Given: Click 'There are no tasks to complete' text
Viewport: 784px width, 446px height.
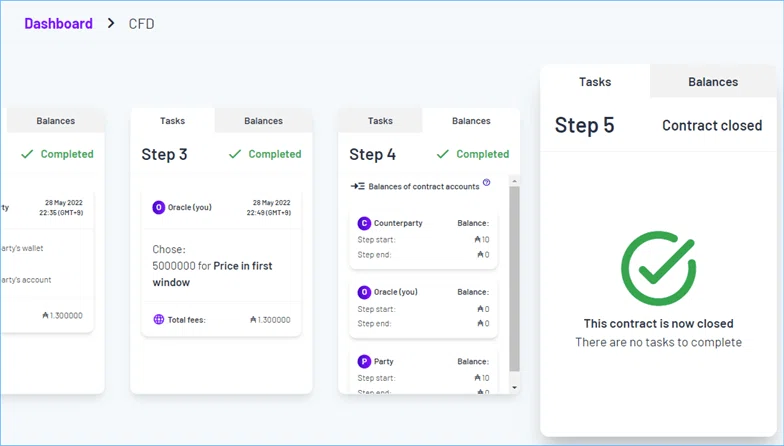Looking at the screenshot, I should pos(658,342).
